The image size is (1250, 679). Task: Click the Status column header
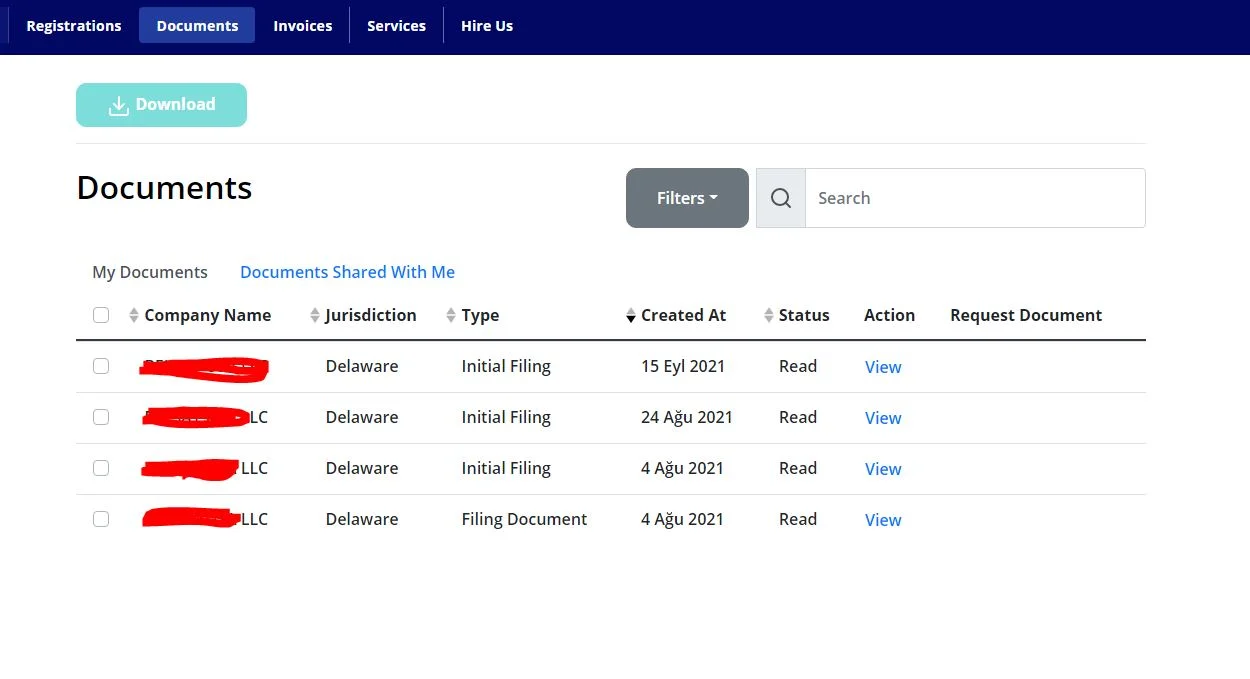tap(804, 315)
